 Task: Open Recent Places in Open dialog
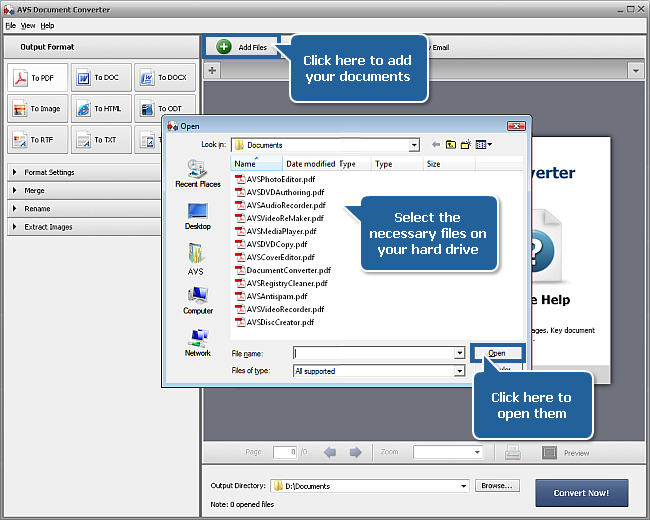point(198,173)
